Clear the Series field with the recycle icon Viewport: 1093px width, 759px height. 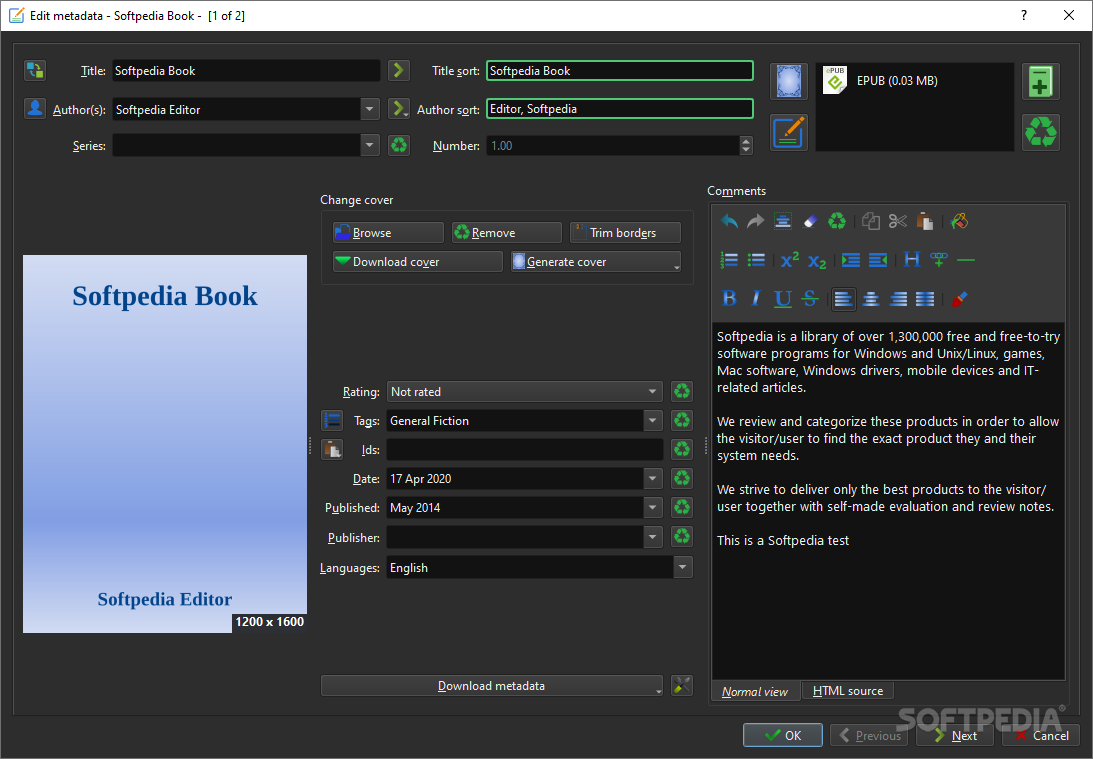(399, 145)
